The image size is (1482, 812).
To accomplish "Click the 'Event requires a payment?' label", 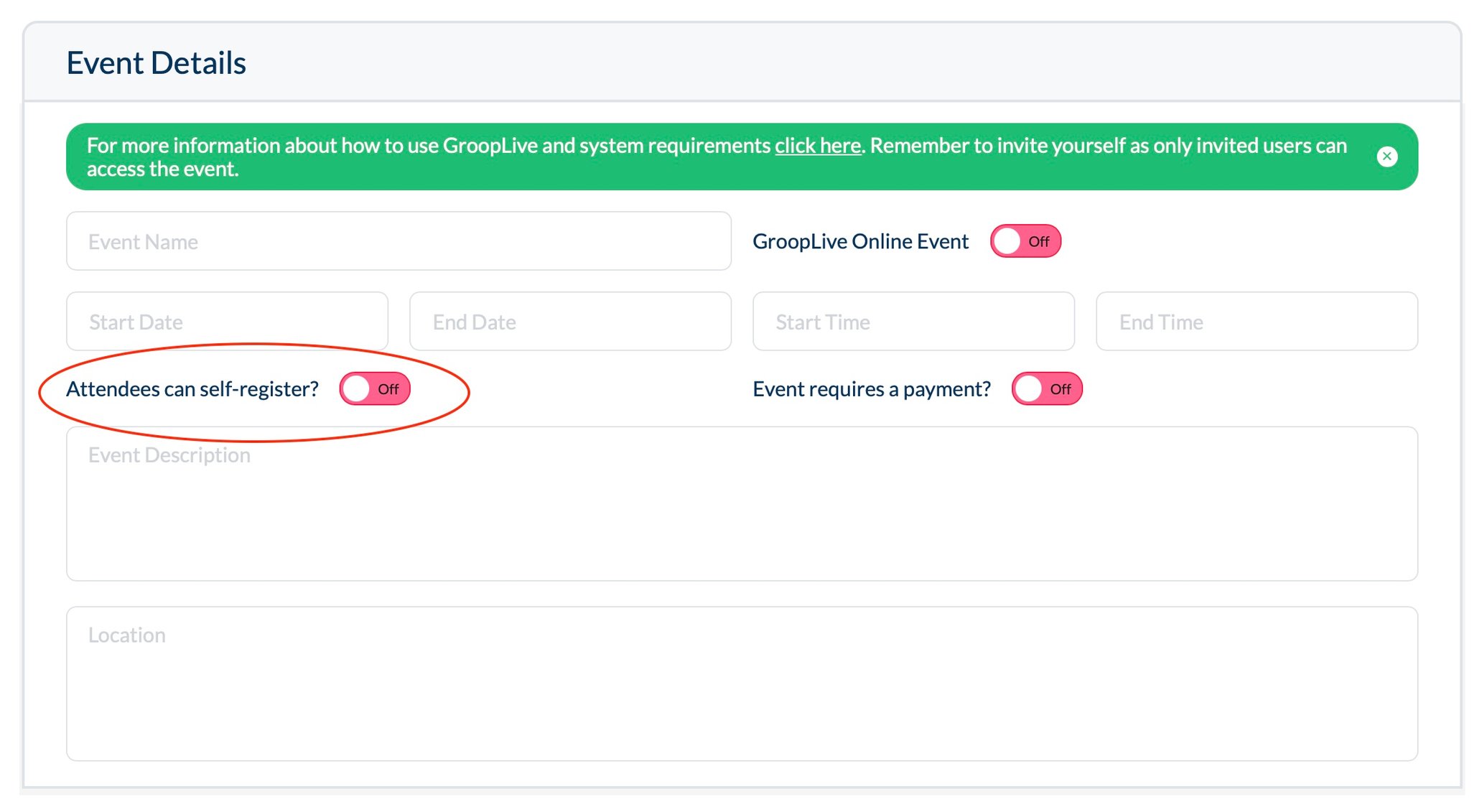I will click(x=871, y=389).
